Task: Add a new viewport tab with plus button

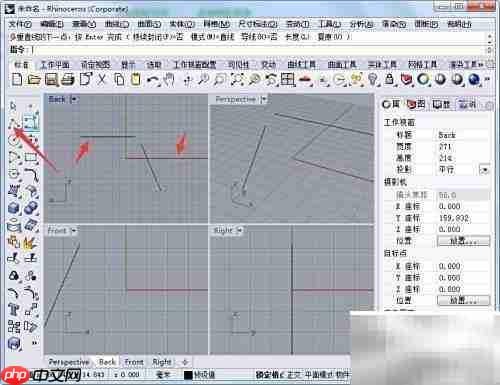Action: [x=185, y=362]
